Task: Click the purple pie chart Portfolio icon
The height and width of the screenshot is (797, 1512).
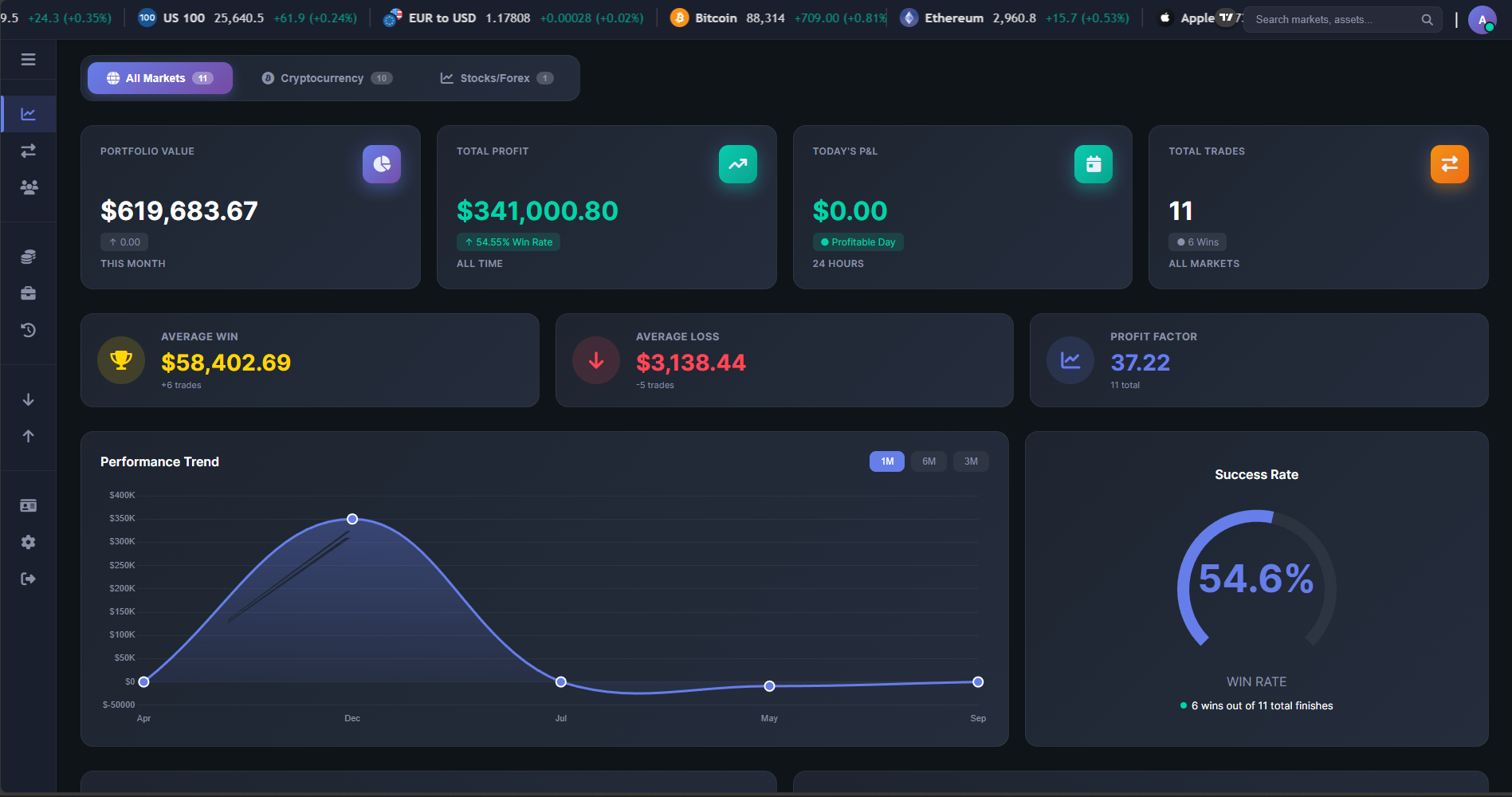Action: [381, 164]
